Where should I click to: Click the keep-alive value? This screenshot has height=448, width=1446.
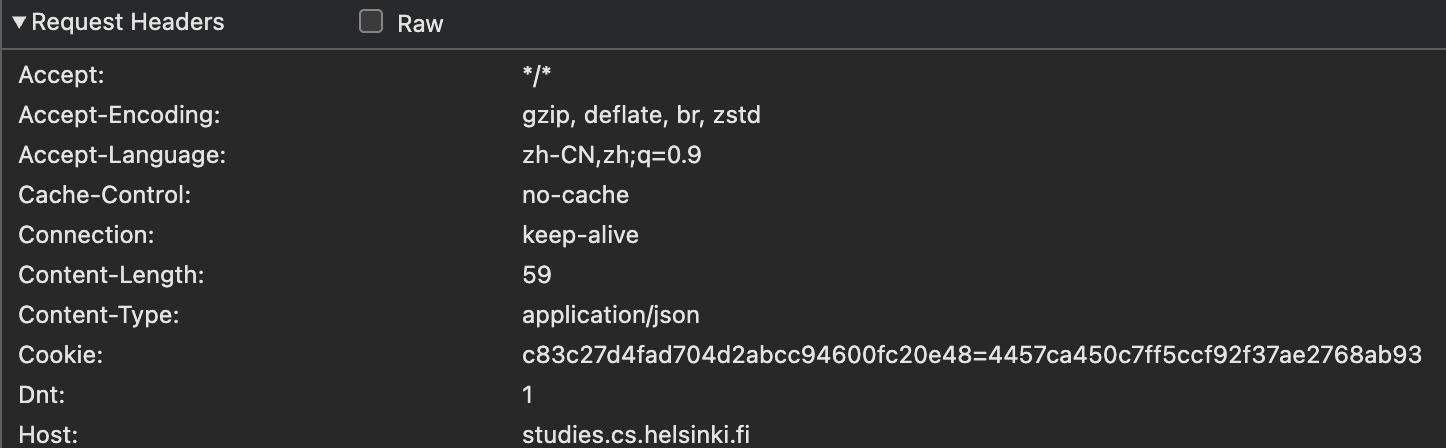(x=580, y=235)
